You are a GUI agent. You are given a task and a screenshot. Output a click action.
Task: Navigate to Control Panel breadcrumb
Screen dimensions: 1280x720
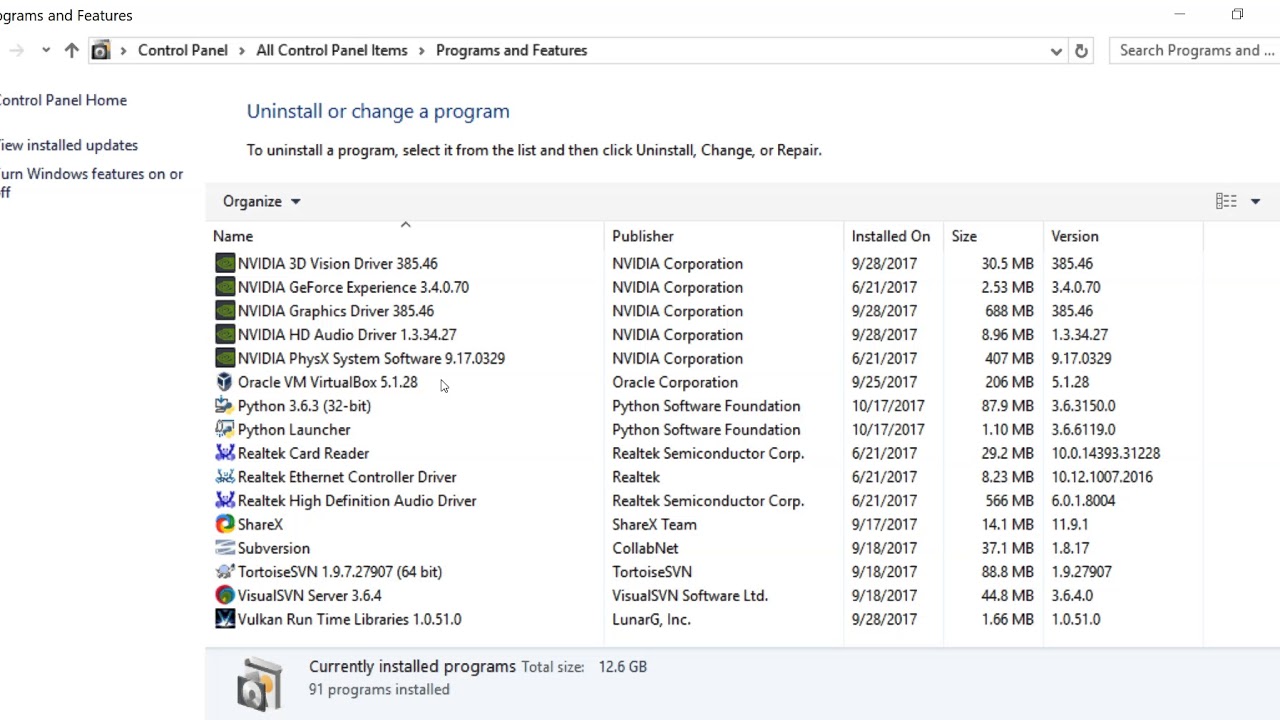[x=183, y=50]
